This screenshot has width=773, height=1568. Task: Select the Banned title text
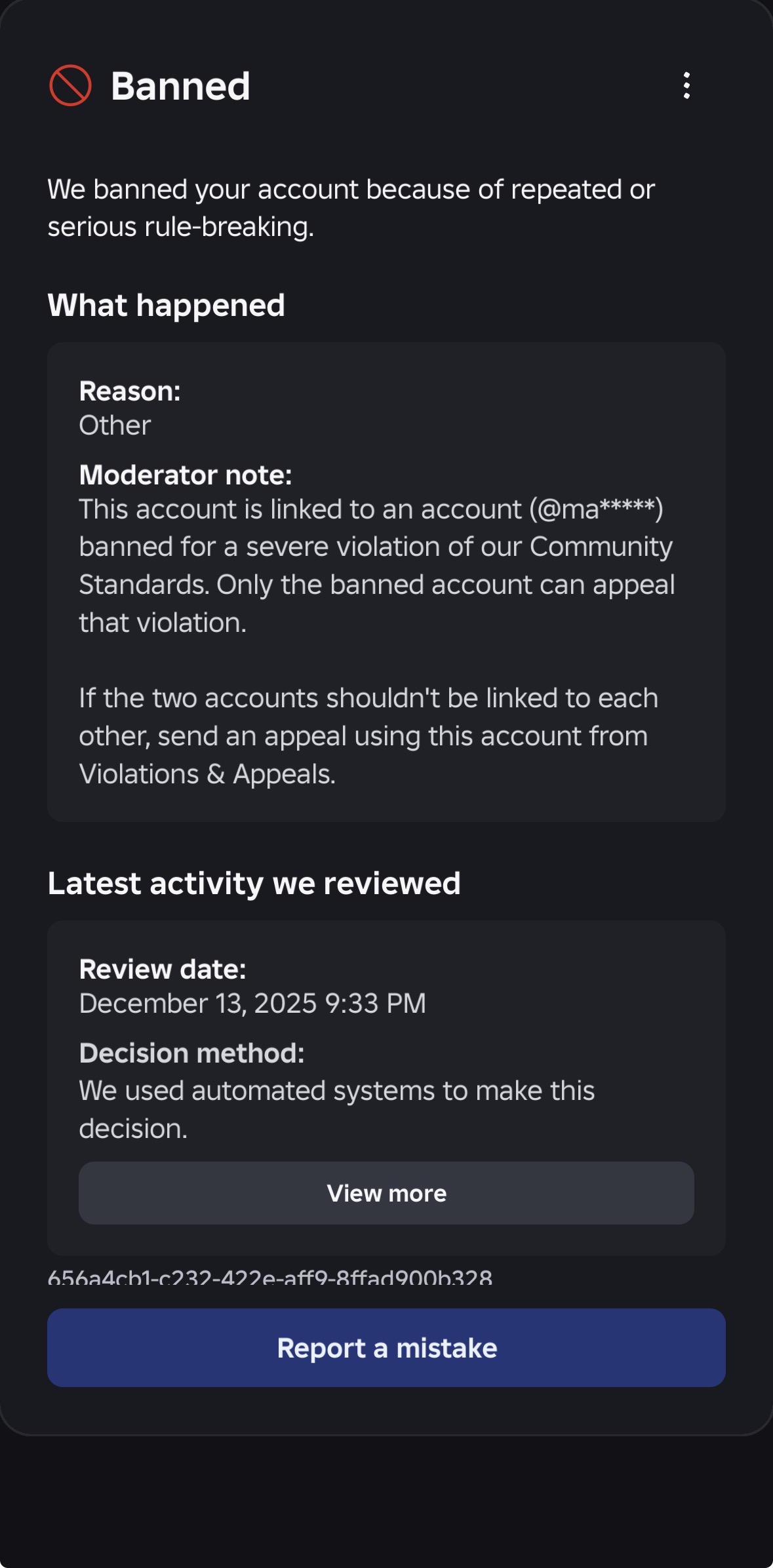[180, 86]
